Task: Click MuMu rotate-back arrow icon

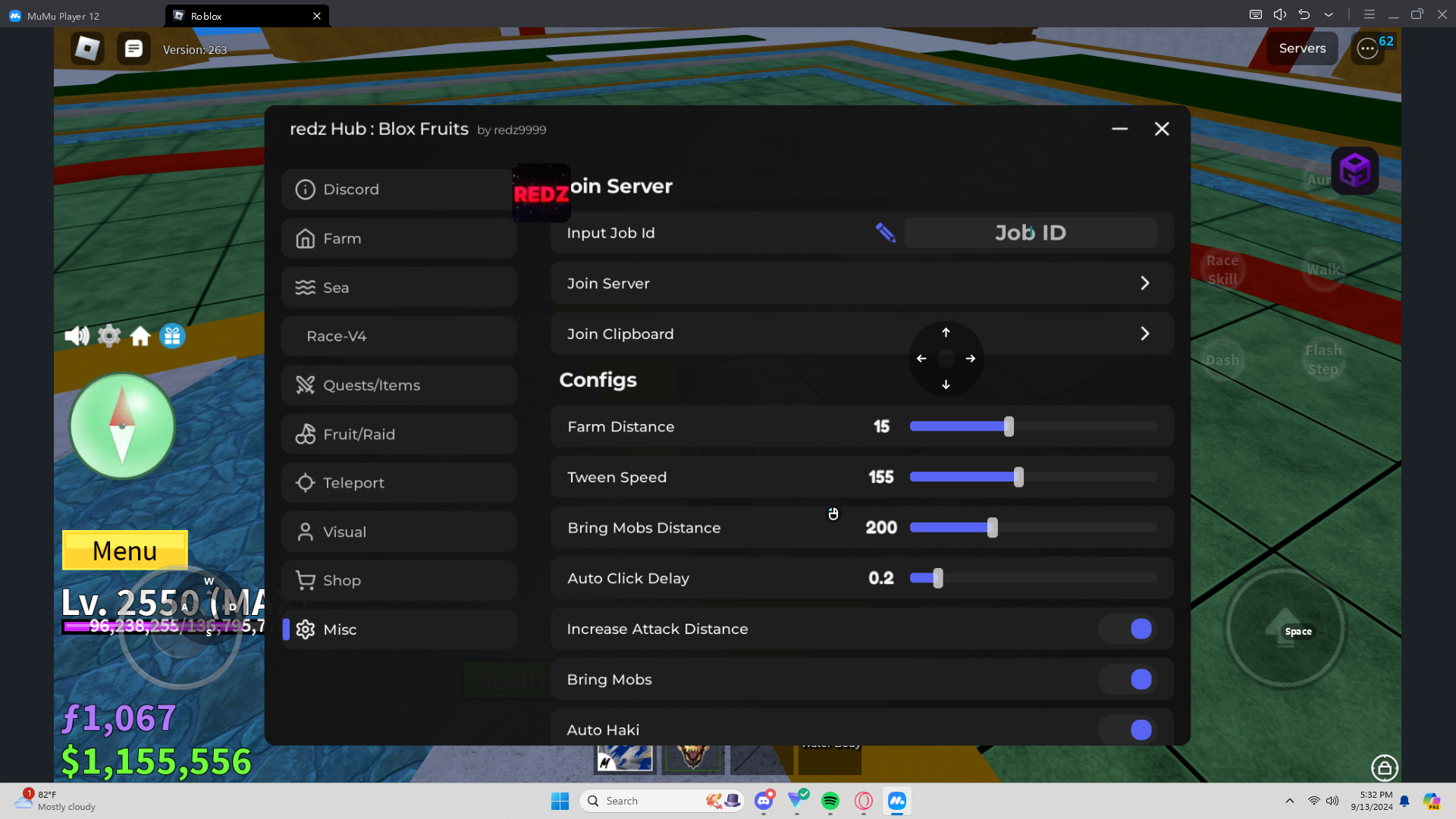Action: 1304,14
